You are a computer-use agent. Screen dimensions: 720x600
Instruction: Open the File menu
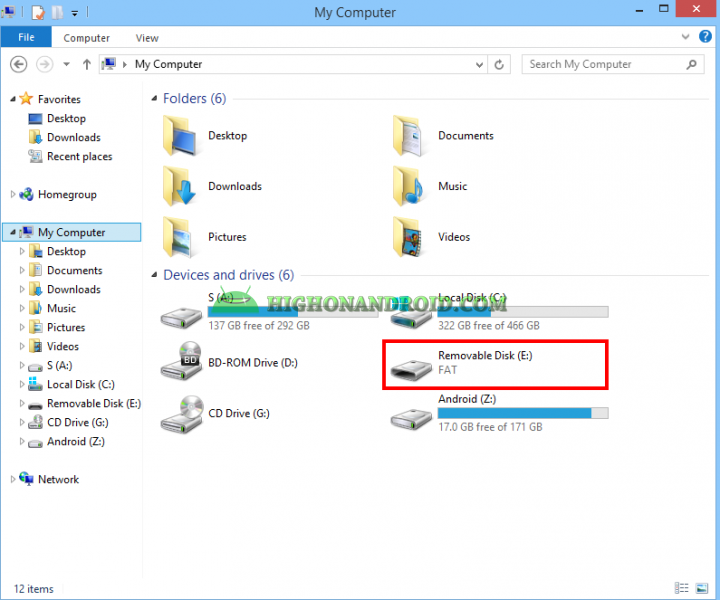[x=26, y=38]
